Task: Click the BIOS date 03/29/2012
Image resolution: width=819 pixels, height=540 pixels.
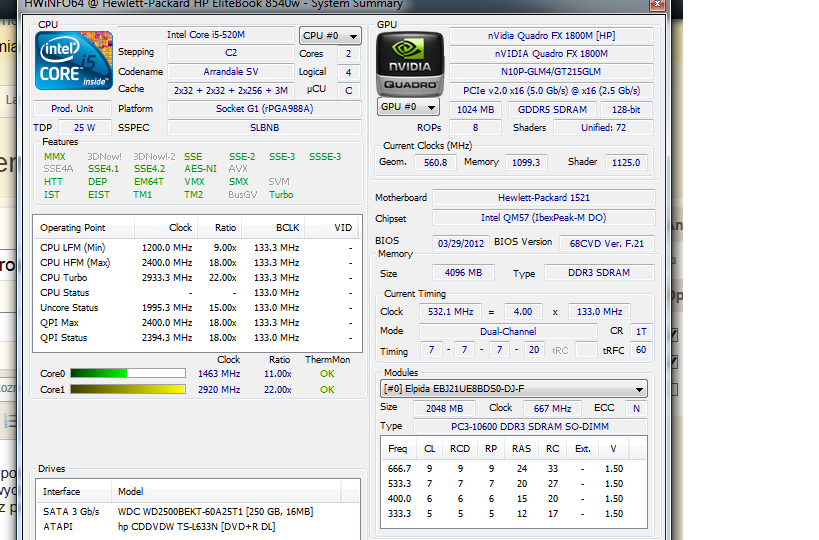Action: pos(461,243)
